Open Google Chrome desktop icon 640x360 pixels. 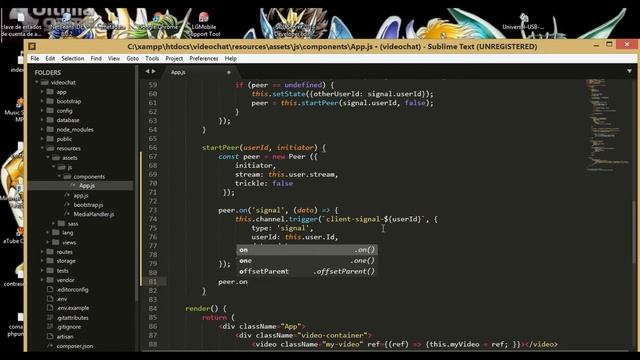158,22
